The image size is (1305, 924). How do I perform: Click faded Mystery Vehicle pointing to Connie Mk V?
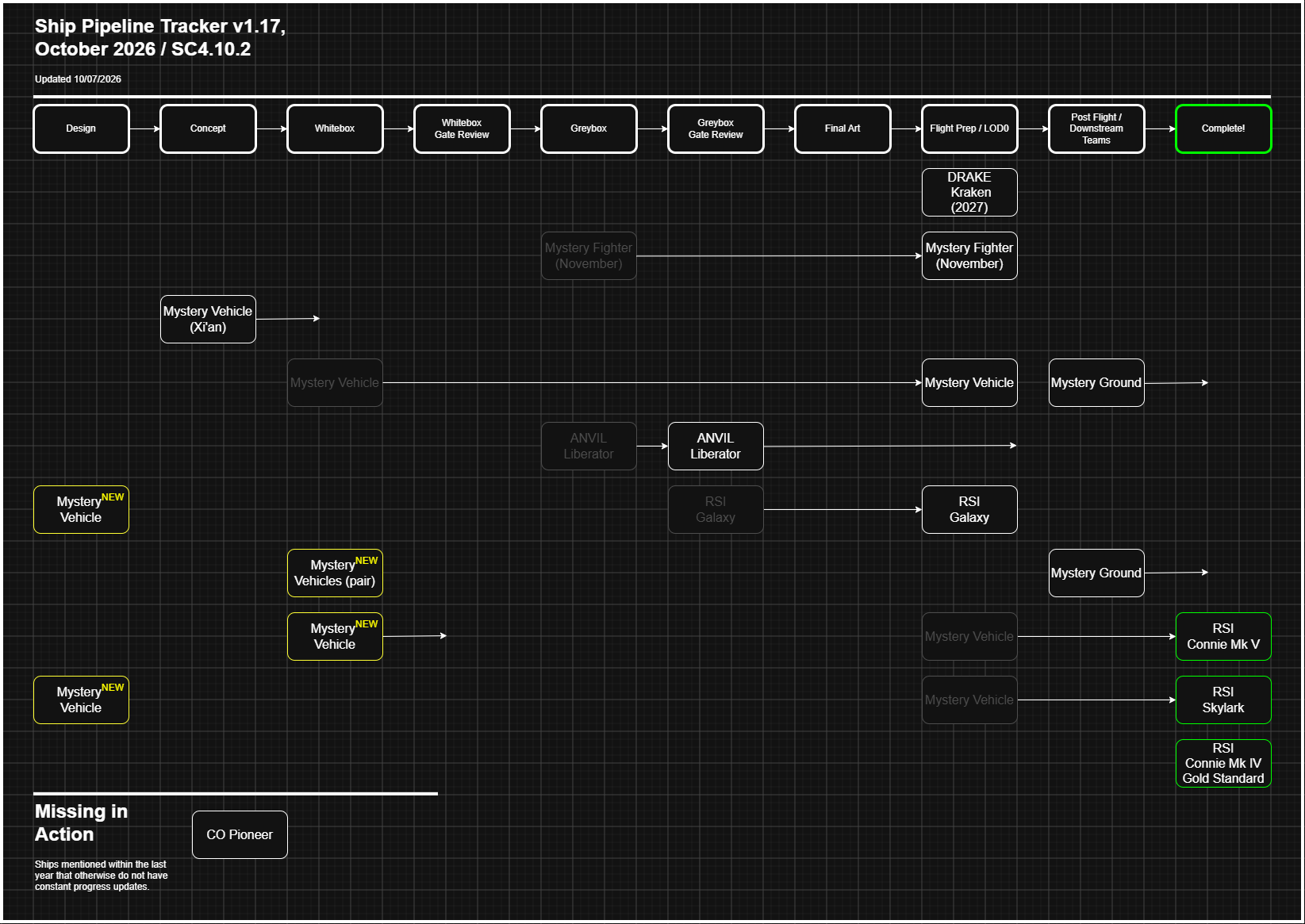969,636
